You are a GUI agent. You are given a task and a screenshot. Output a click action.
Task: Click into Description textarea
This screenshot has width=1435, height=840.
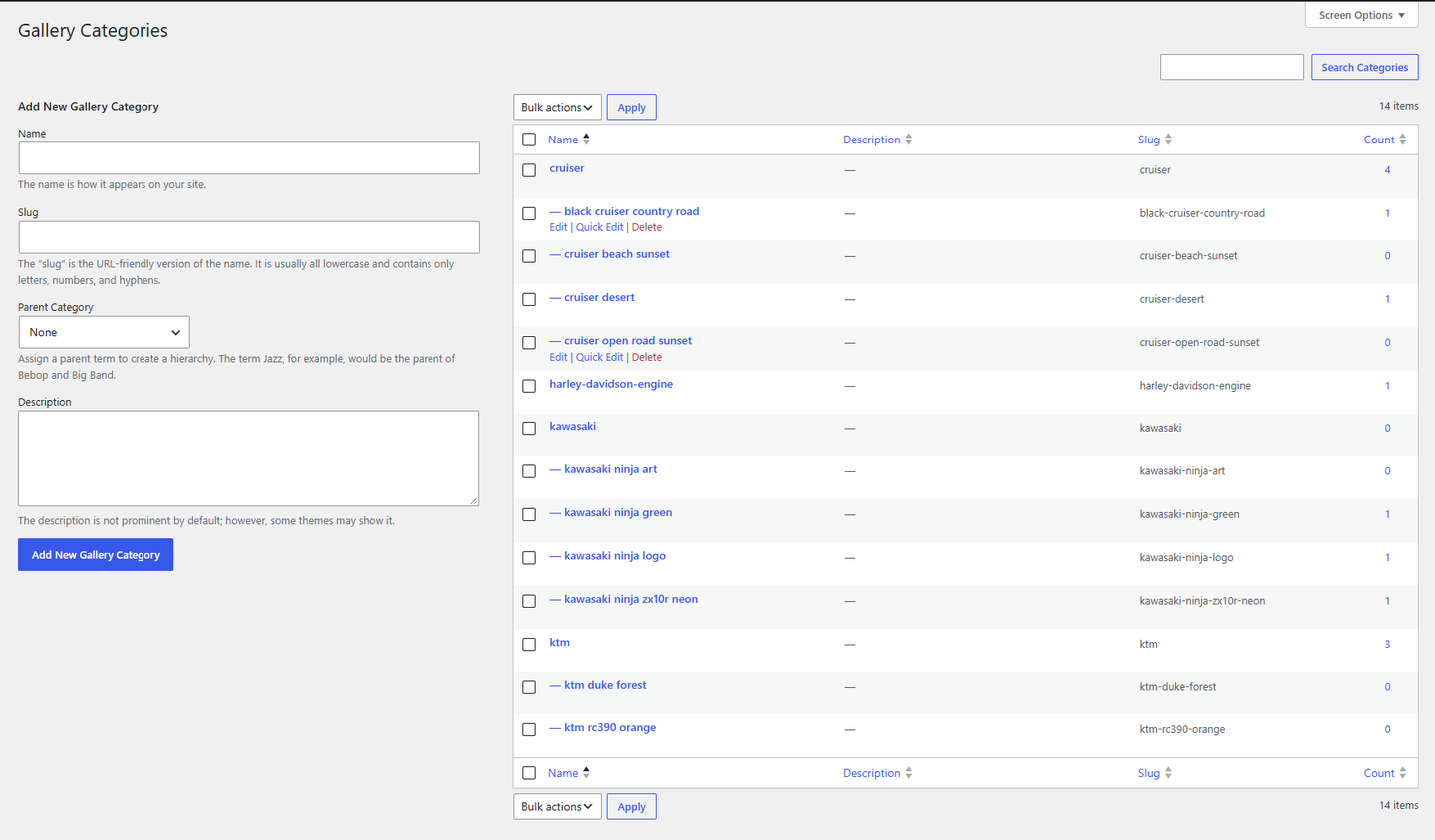coord(249,458)
